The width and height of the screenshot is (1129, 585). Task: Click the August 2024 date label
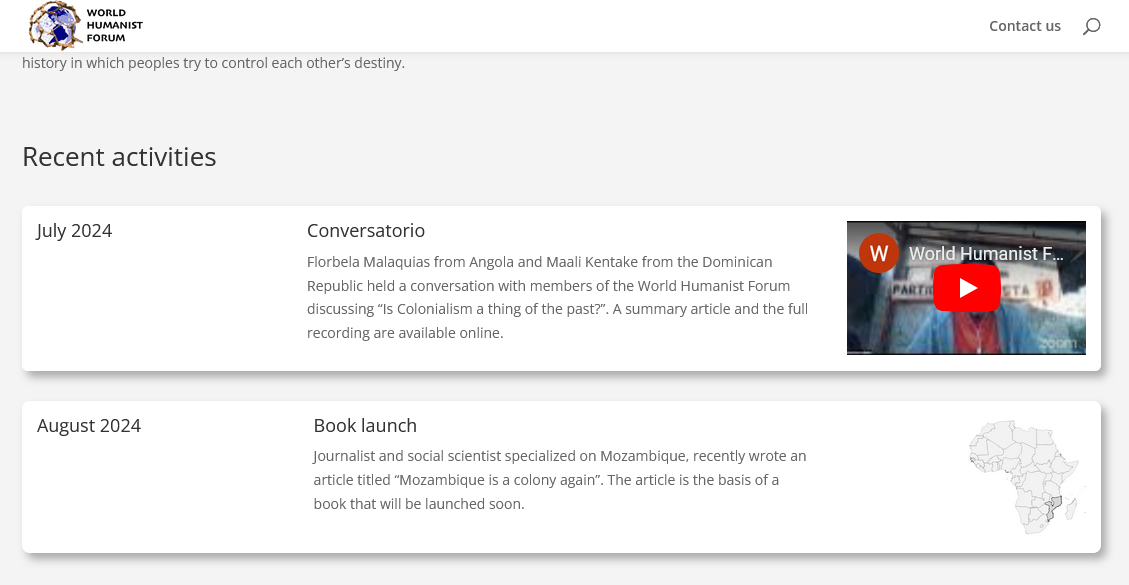point(89,426)
